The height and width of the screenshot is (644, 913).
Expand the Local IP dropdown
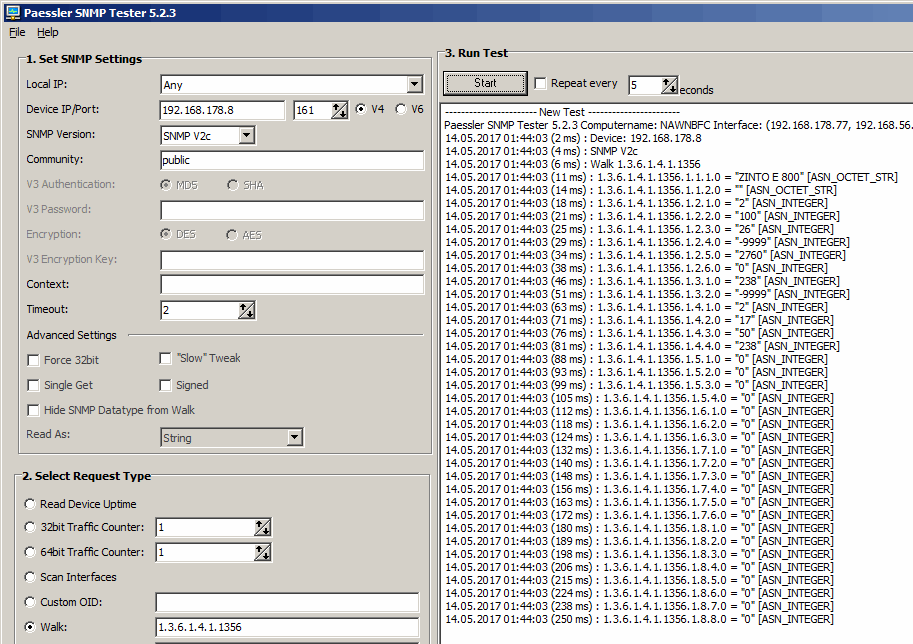click(414, 84)
